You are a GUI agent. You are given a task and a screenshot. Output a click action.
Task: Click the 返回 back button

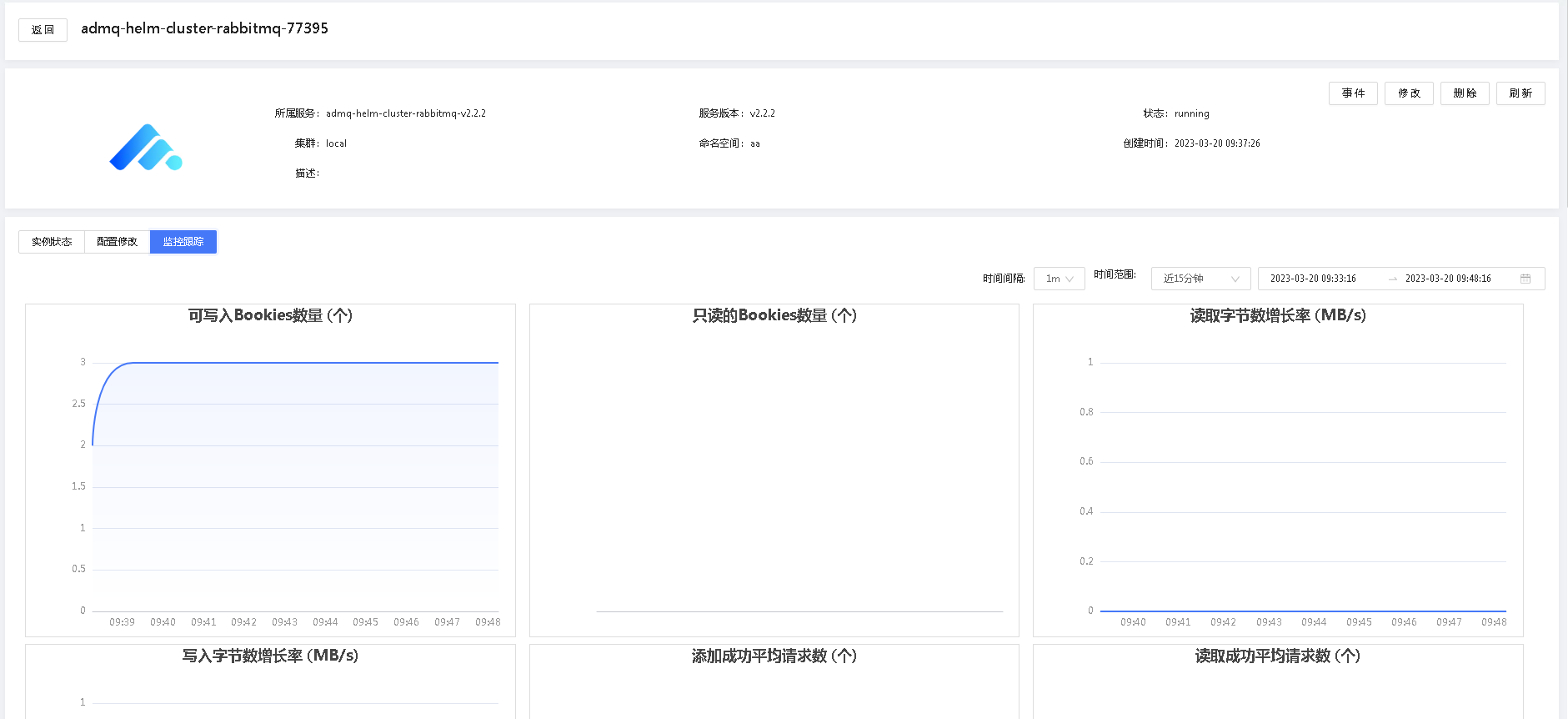tap(43, 30)
